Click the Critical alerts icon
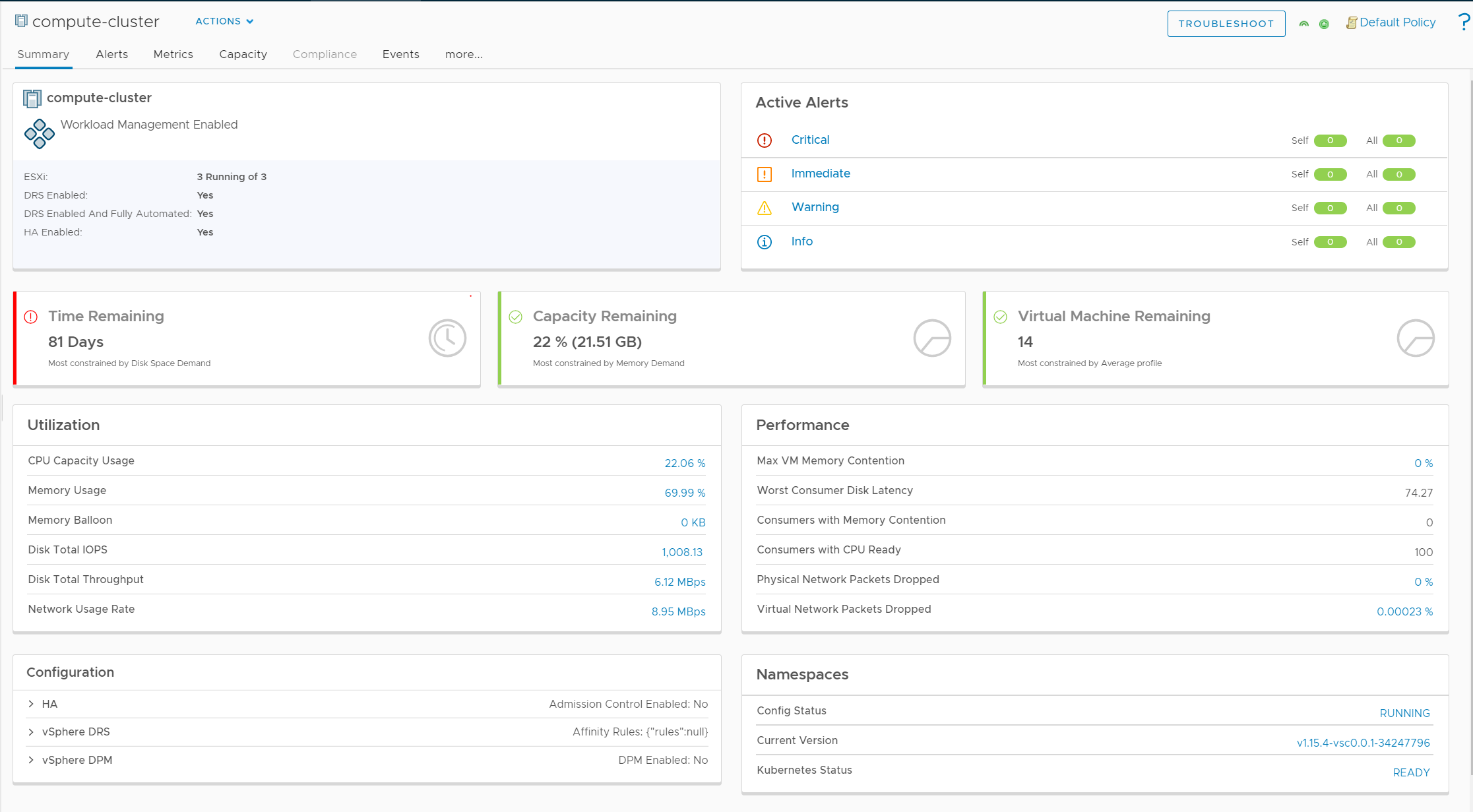 tap(764, 140)
